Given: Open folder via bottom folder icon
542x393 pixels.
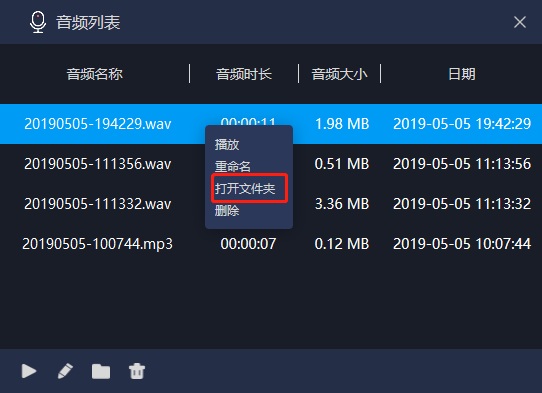Looking at the screenshot, I should (101, 372).
